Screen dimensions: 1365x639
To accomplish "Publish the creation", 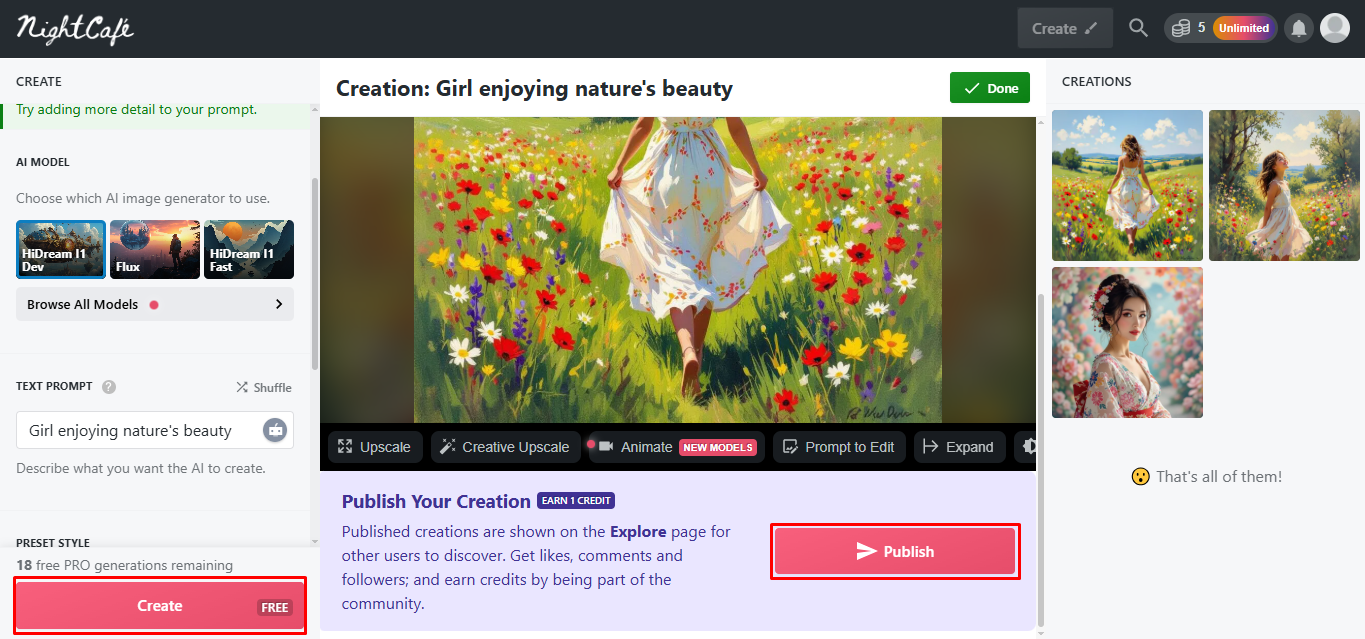I will click(894, 550).
